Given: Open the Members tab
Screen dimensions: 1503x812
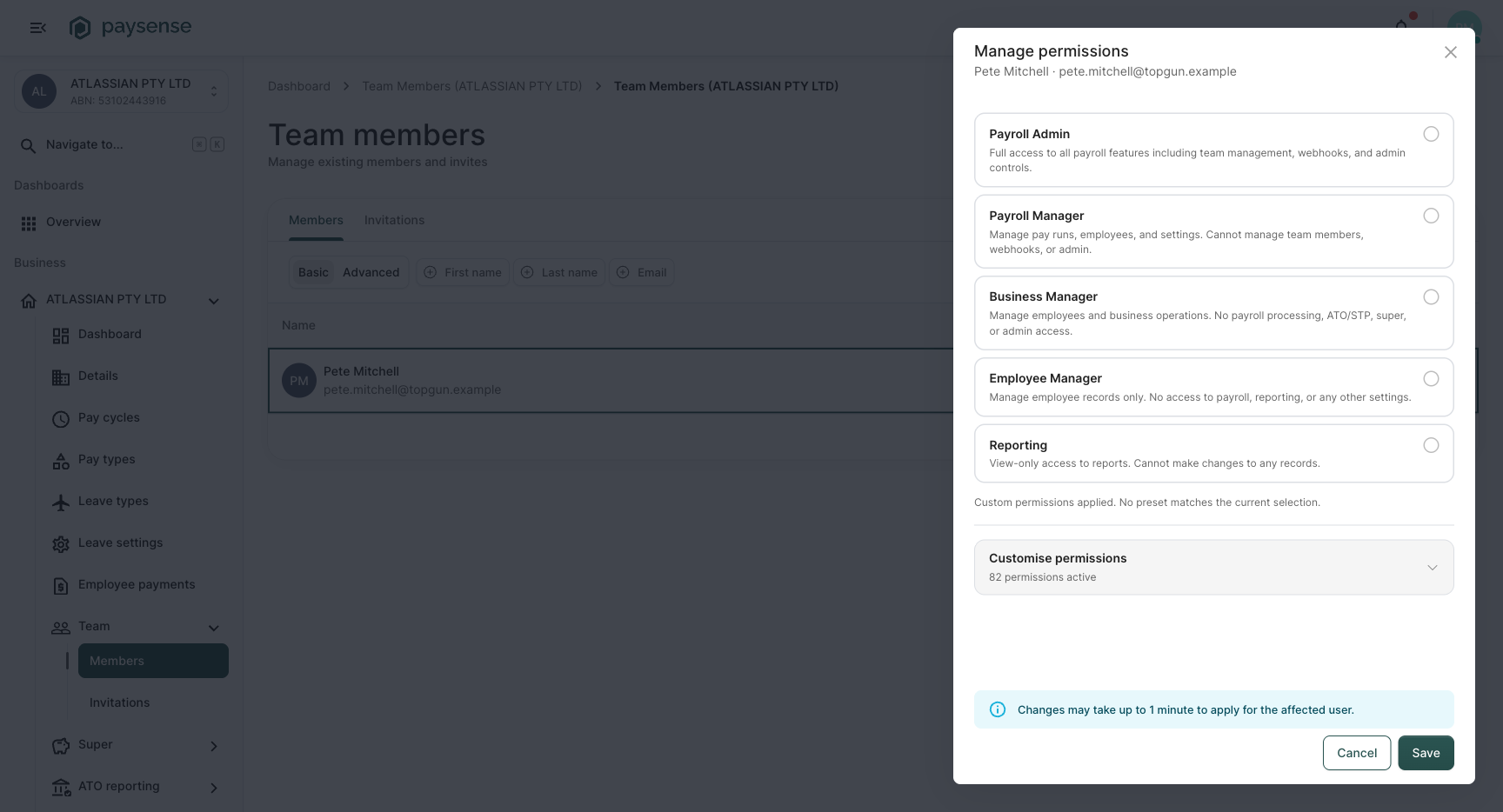Looking at the screenshot, I should [x=316, y=220].
